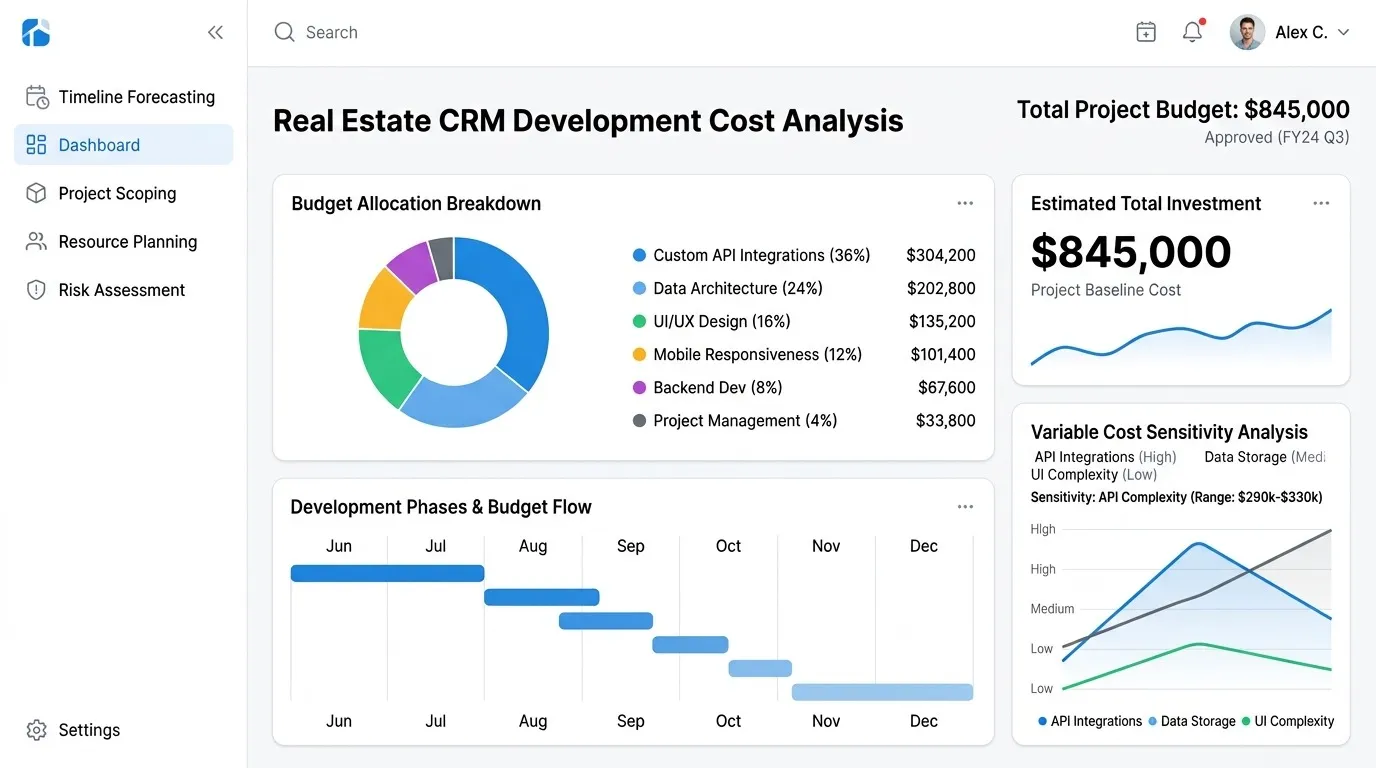This screenshot has height=768, width=1376.
Task: Open Development Phases card more options
Action: pyautogui.click(x=965, y=507)
